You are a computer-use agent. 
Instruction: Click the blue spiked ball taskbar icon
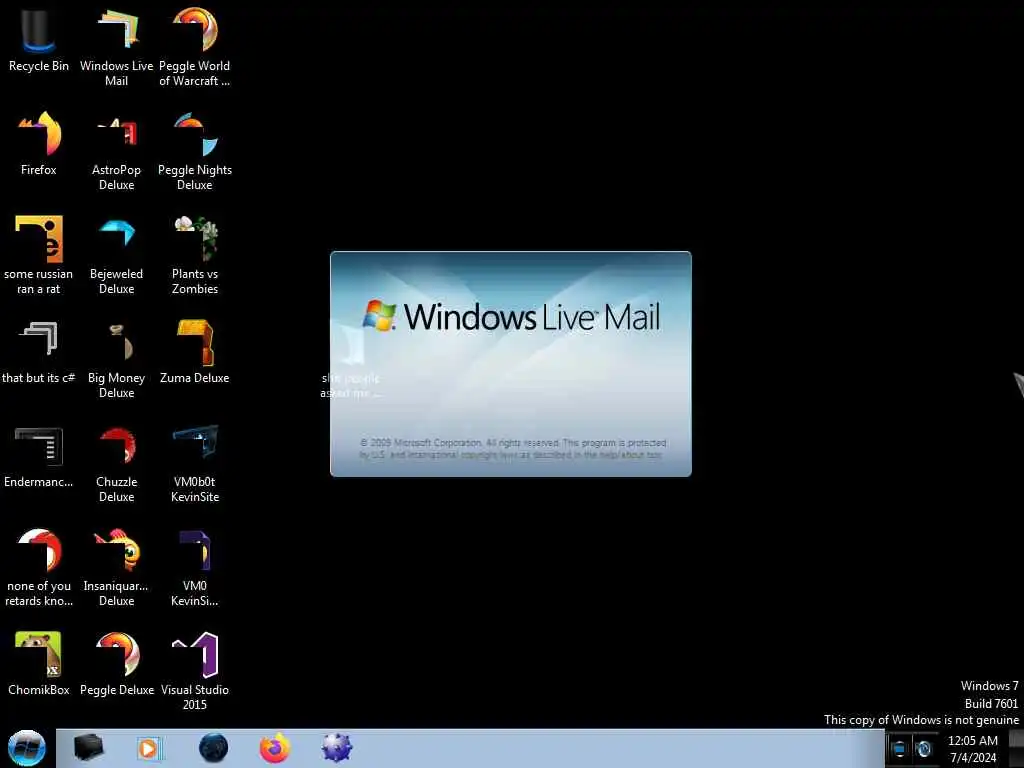coord(336,748)
